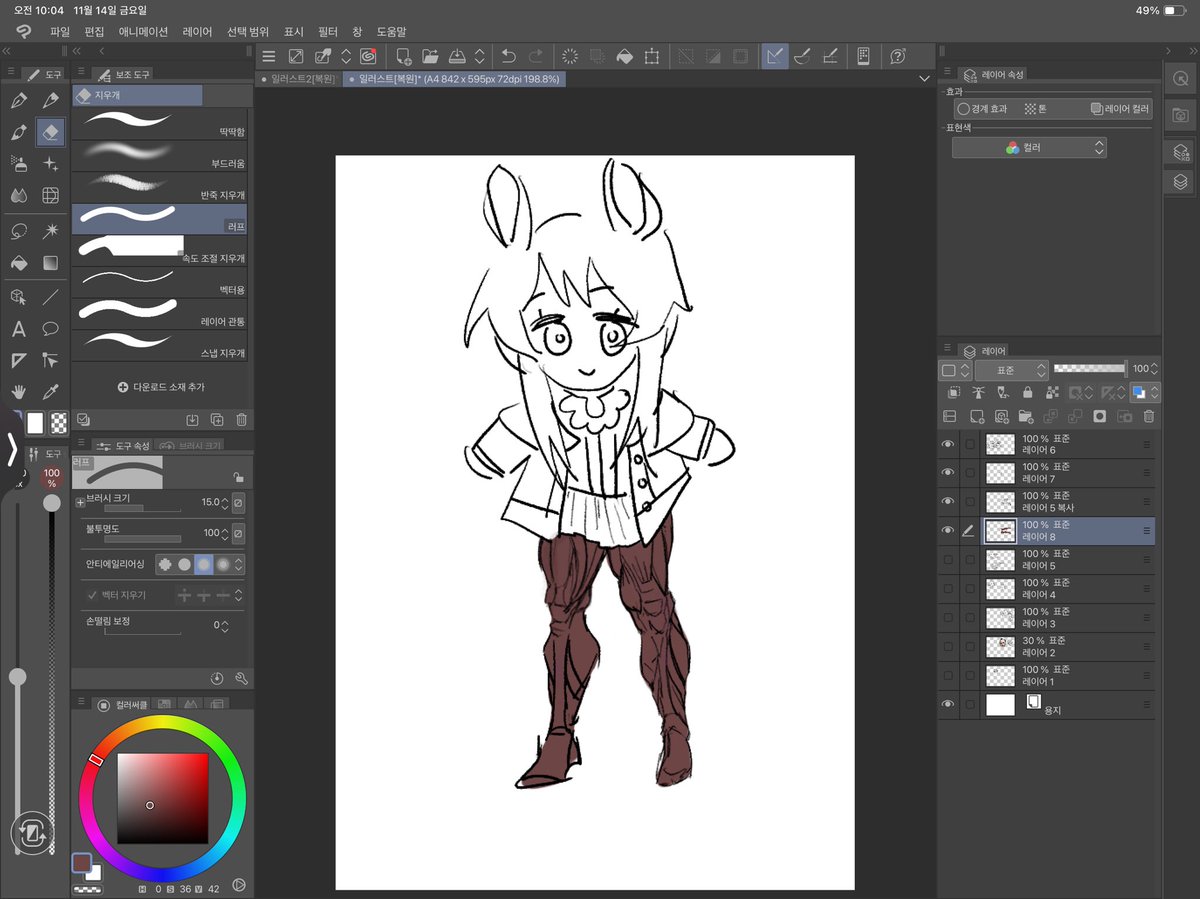The width and height of the screenshot is (1200, 899).
Task: Click 레이어 컬러 button
Action: (1120, 109)
